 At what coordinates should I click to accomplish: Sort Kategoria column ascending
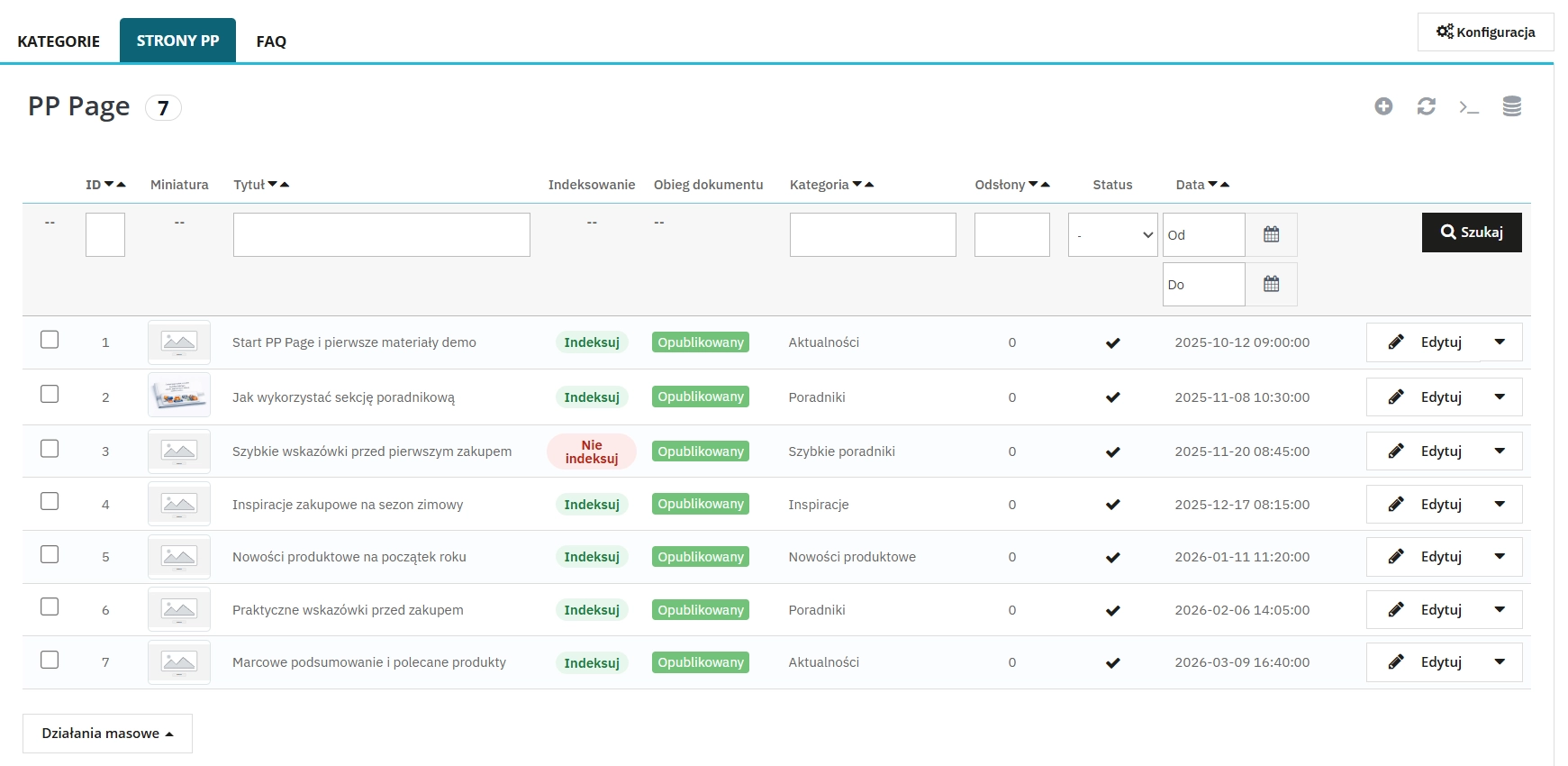pos(869,184)
